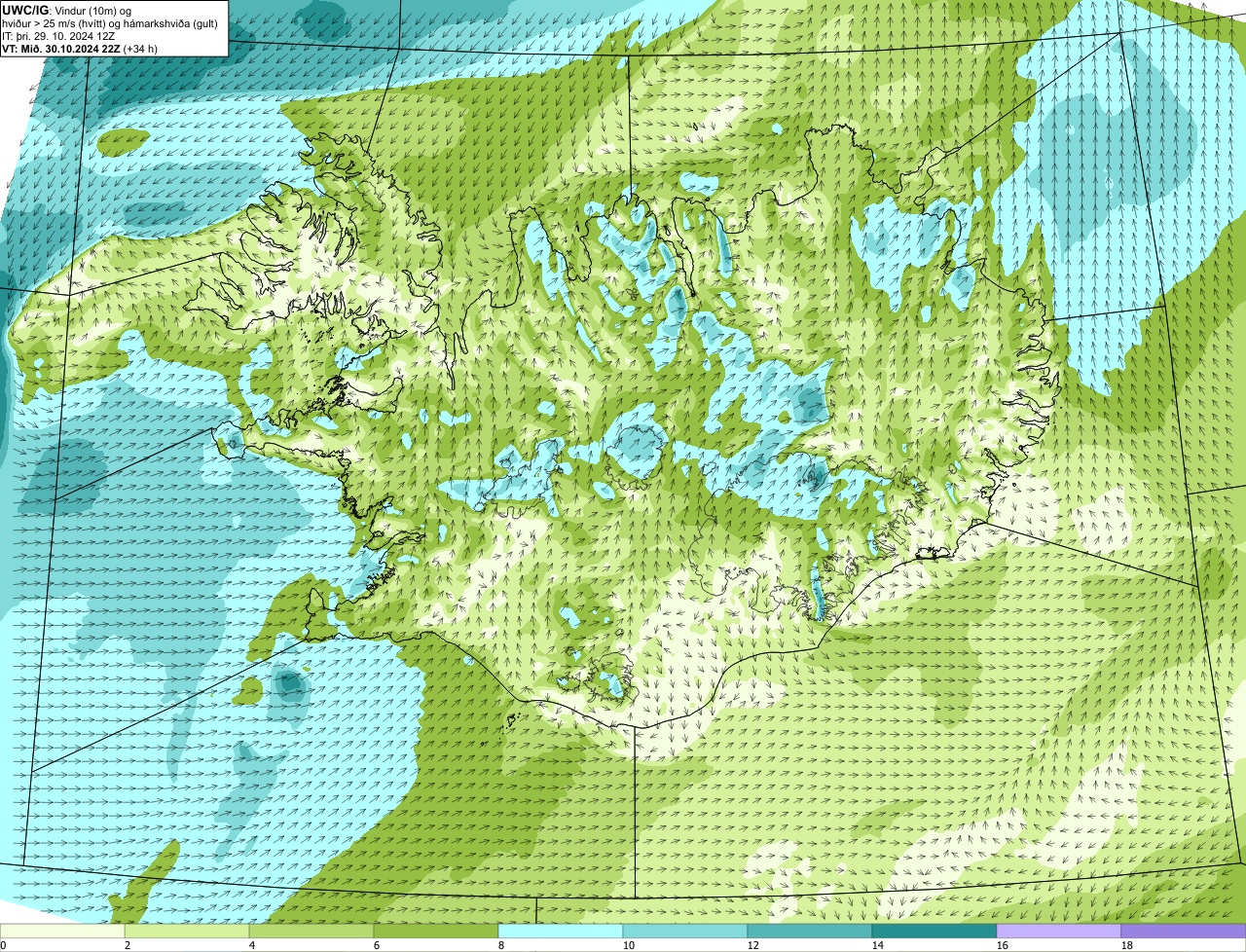
Task: Click the light cyan 8–10 m/s legend swatch
Action: click(x=561, y=931)
